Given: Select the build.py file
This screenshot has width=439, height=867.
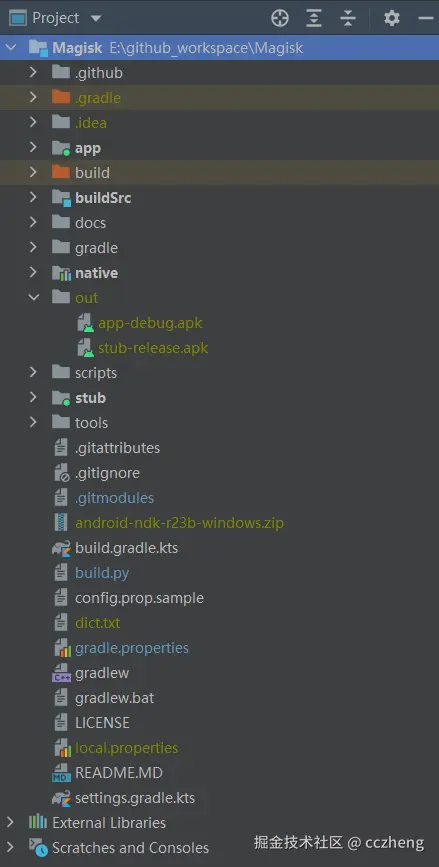Looking at the screenshot, I should tap(102, 573).
